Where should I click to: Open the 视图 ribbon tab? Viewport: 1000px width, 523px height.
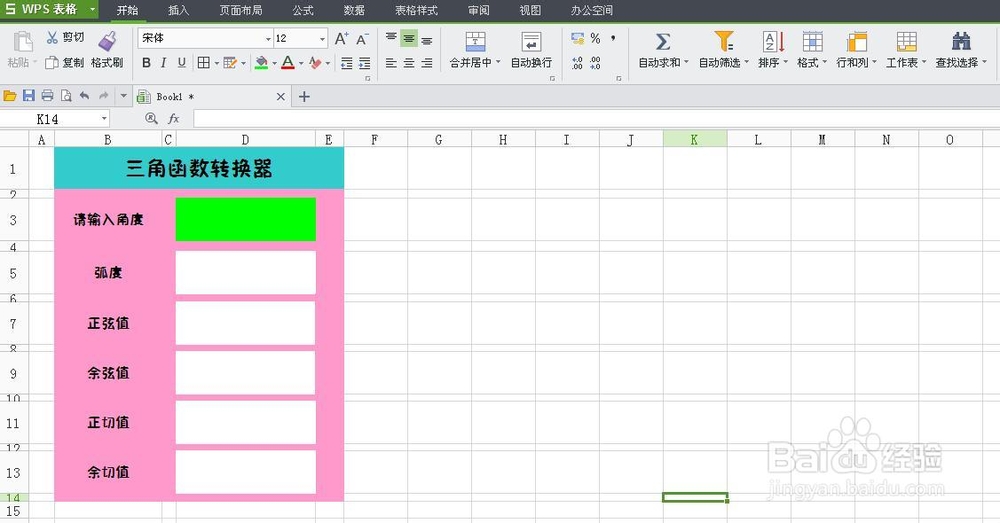click(530, 10)
